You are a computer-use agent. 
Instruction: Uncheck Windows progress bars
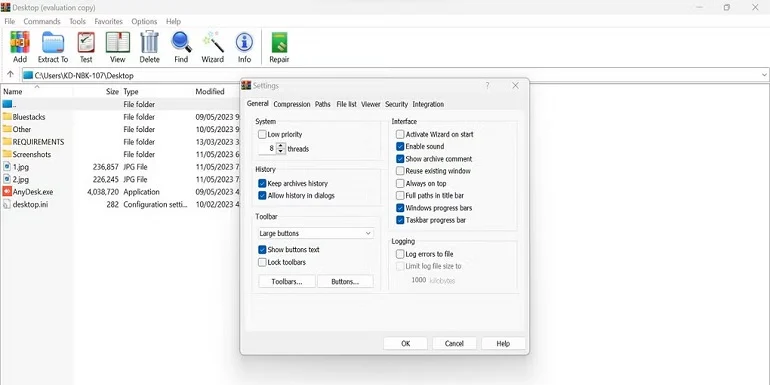coord(400,208)
